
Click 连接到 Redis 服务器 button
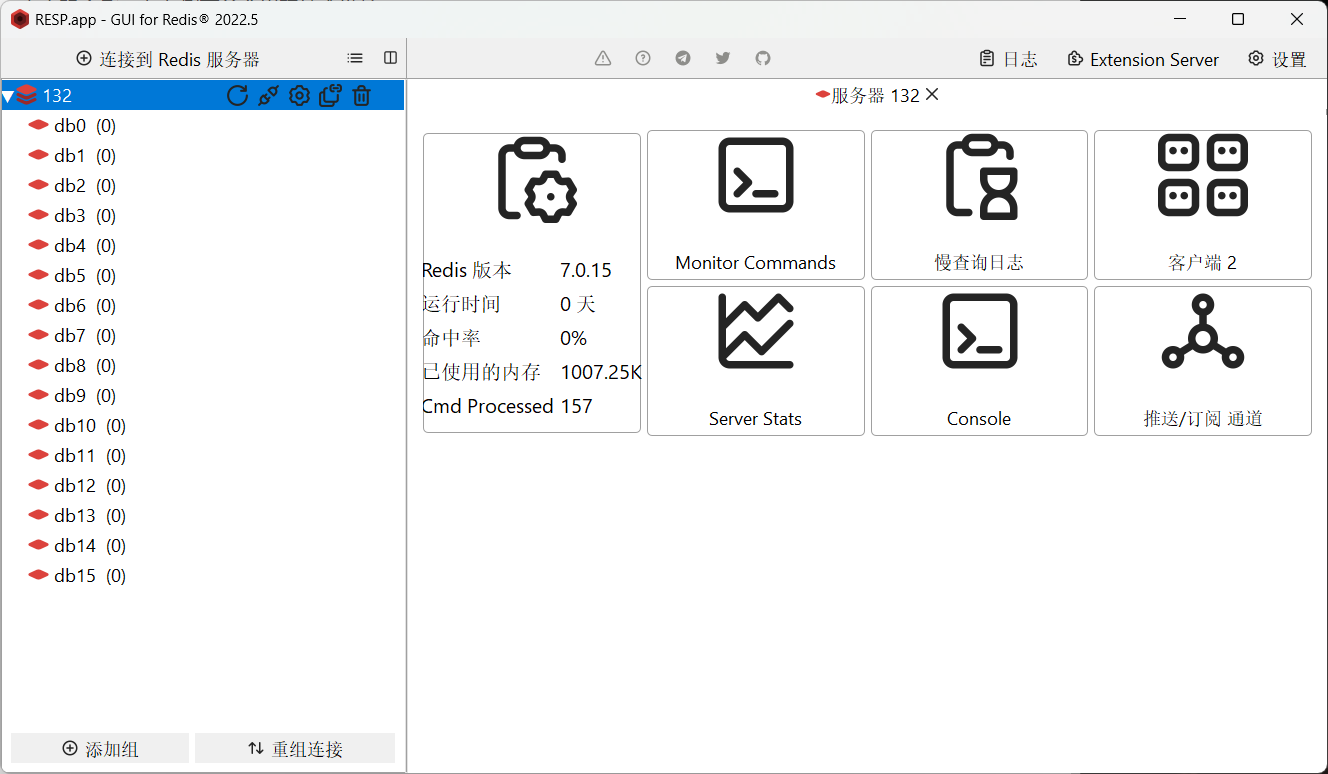click(168, 59)
